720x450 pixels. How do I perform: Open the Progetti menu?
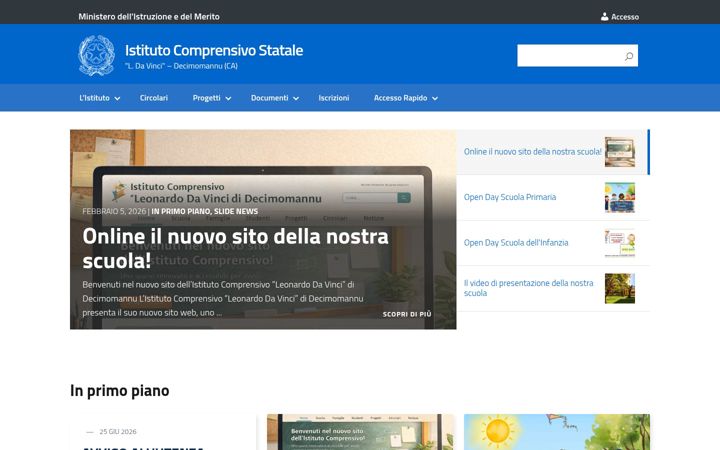207,98
